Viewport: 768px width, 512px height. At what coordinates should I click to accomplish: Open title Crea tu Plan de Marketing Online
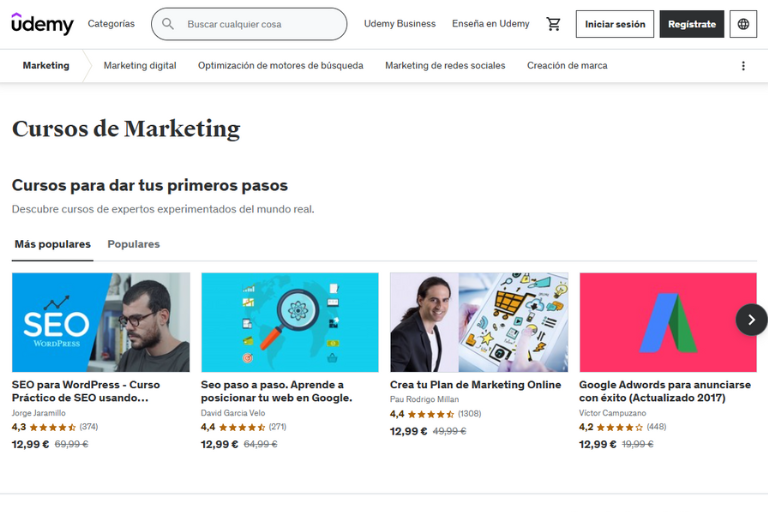(476, 385)
